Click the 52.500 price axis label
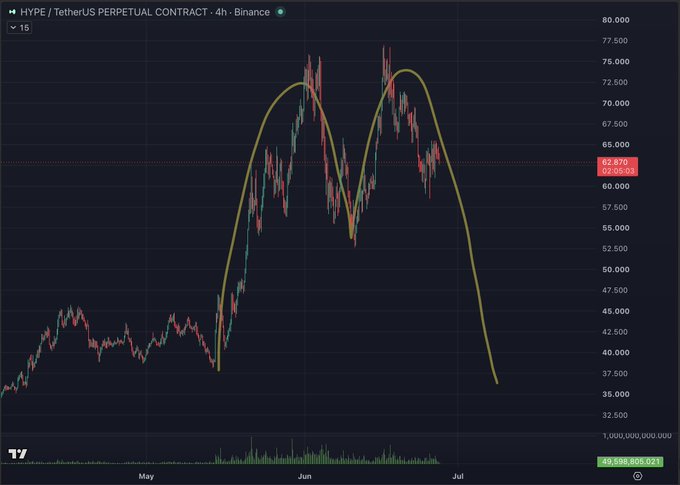 615,249
